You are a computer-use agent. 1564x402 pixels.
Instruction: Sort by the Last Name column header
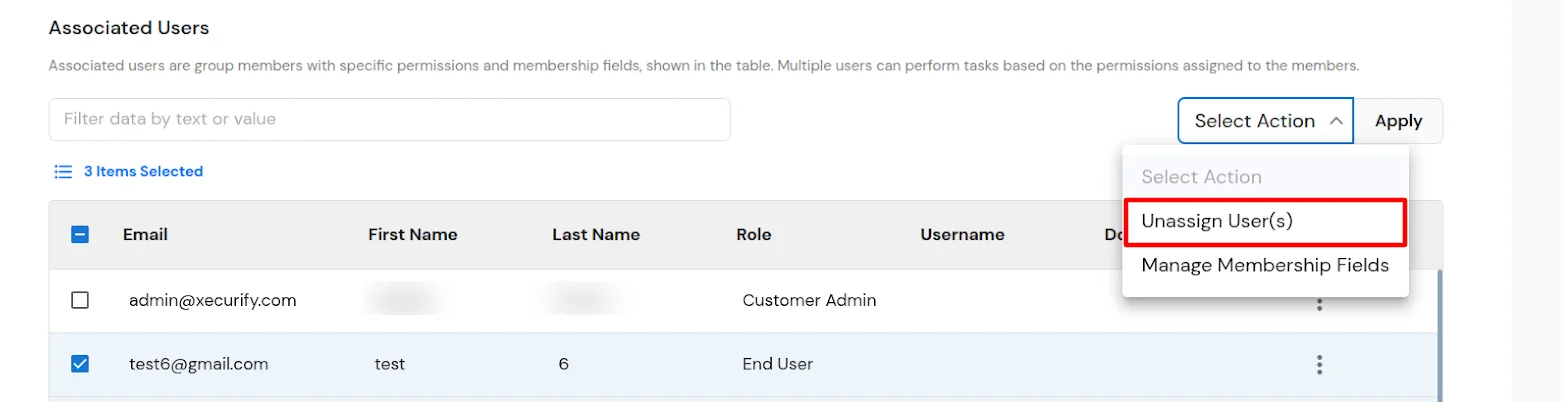(596, 235)
